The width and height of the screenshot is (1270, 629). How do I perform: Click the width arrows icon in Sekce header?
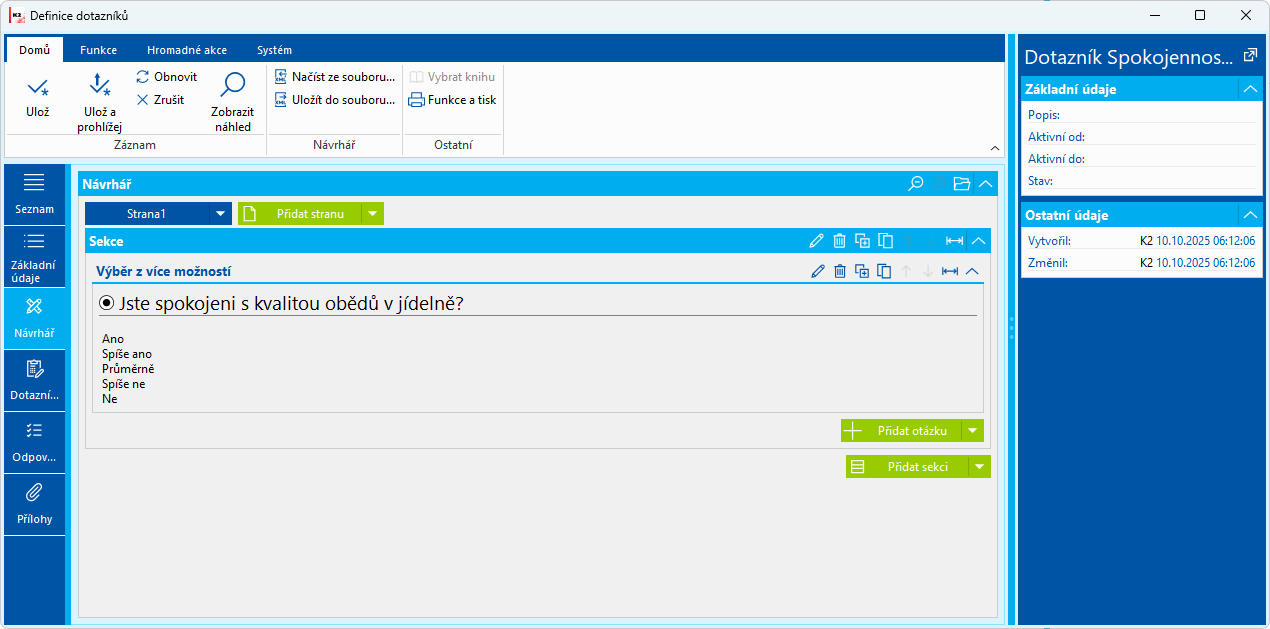coord(955,241)
